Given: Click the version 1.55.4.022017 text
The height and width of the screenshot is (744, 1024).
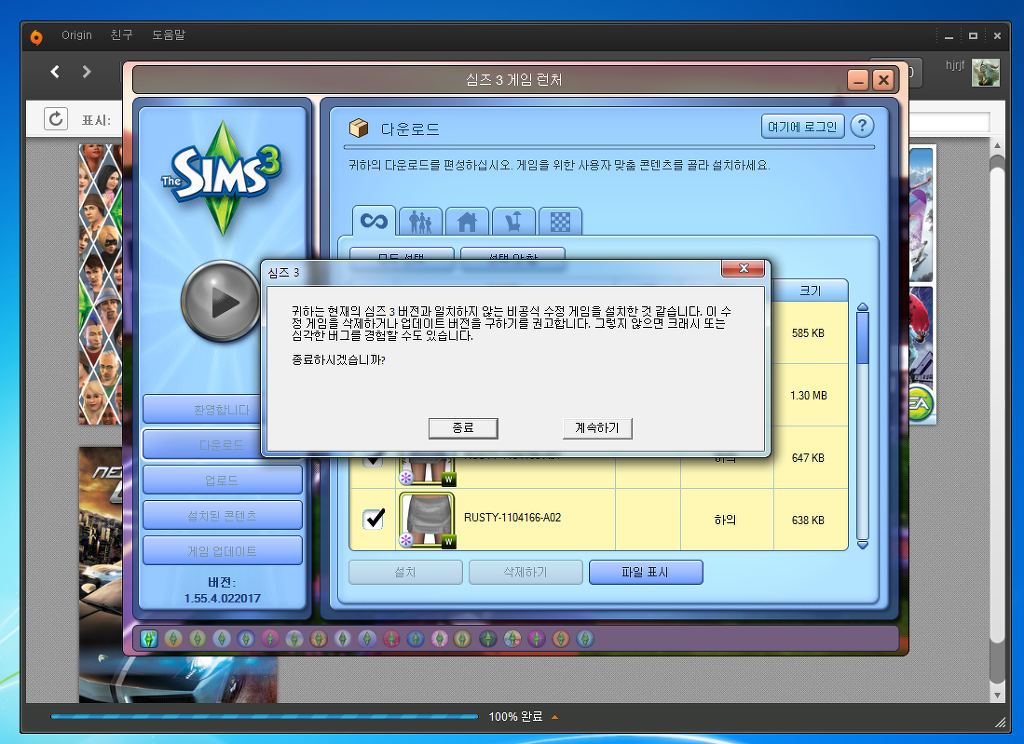Looking at the screenshot, I should pos(222,598).
